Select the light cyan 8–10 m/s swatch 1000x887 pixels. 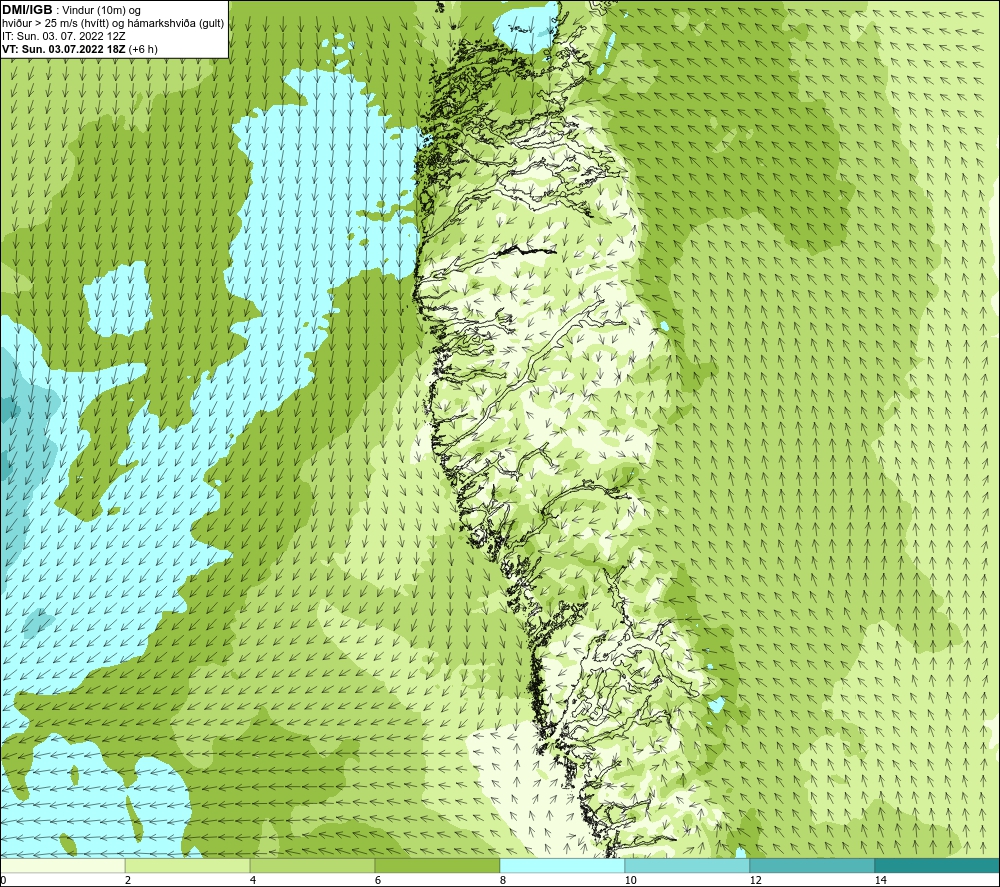pos(562,865)
